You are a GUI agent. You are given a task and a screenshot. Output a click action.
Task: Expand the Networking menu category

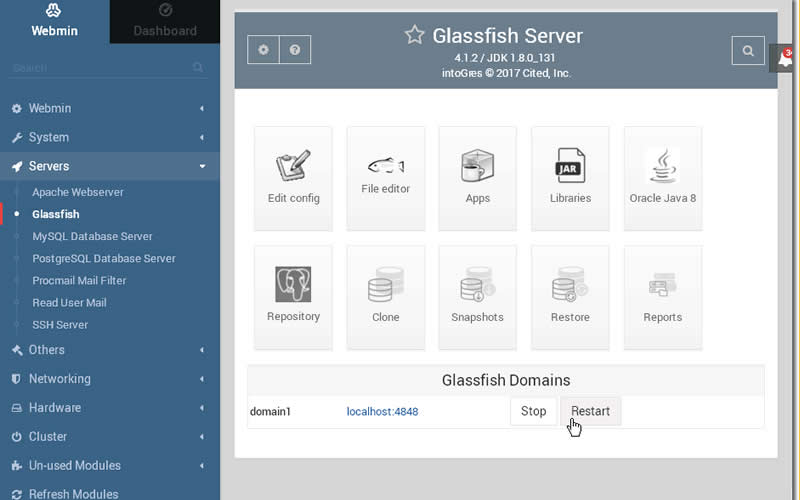pyautogui.click(x=110, y=379)
